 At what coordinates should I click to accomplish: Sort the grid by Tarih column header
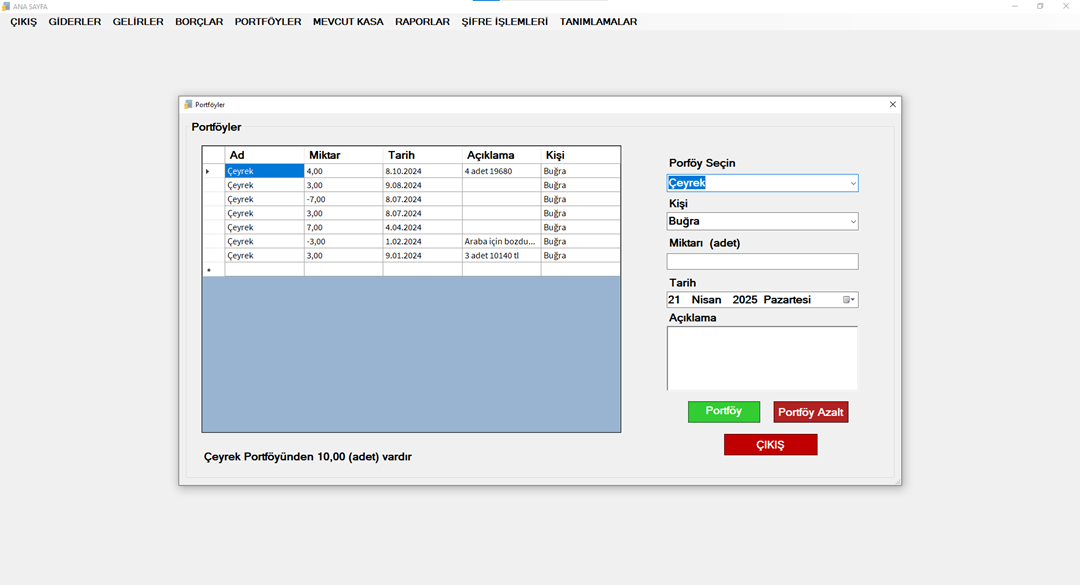tap(422, 155)
